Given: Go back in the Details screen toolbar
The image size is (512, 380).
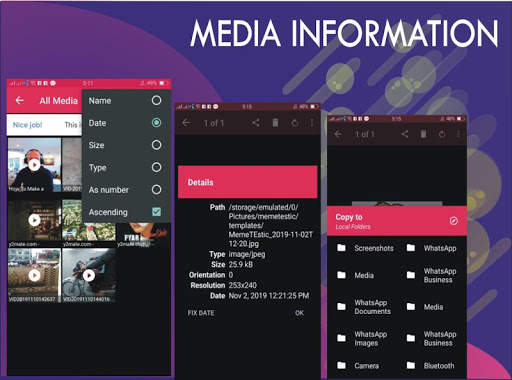Looking at the screenshot, I should coord(186,123).
